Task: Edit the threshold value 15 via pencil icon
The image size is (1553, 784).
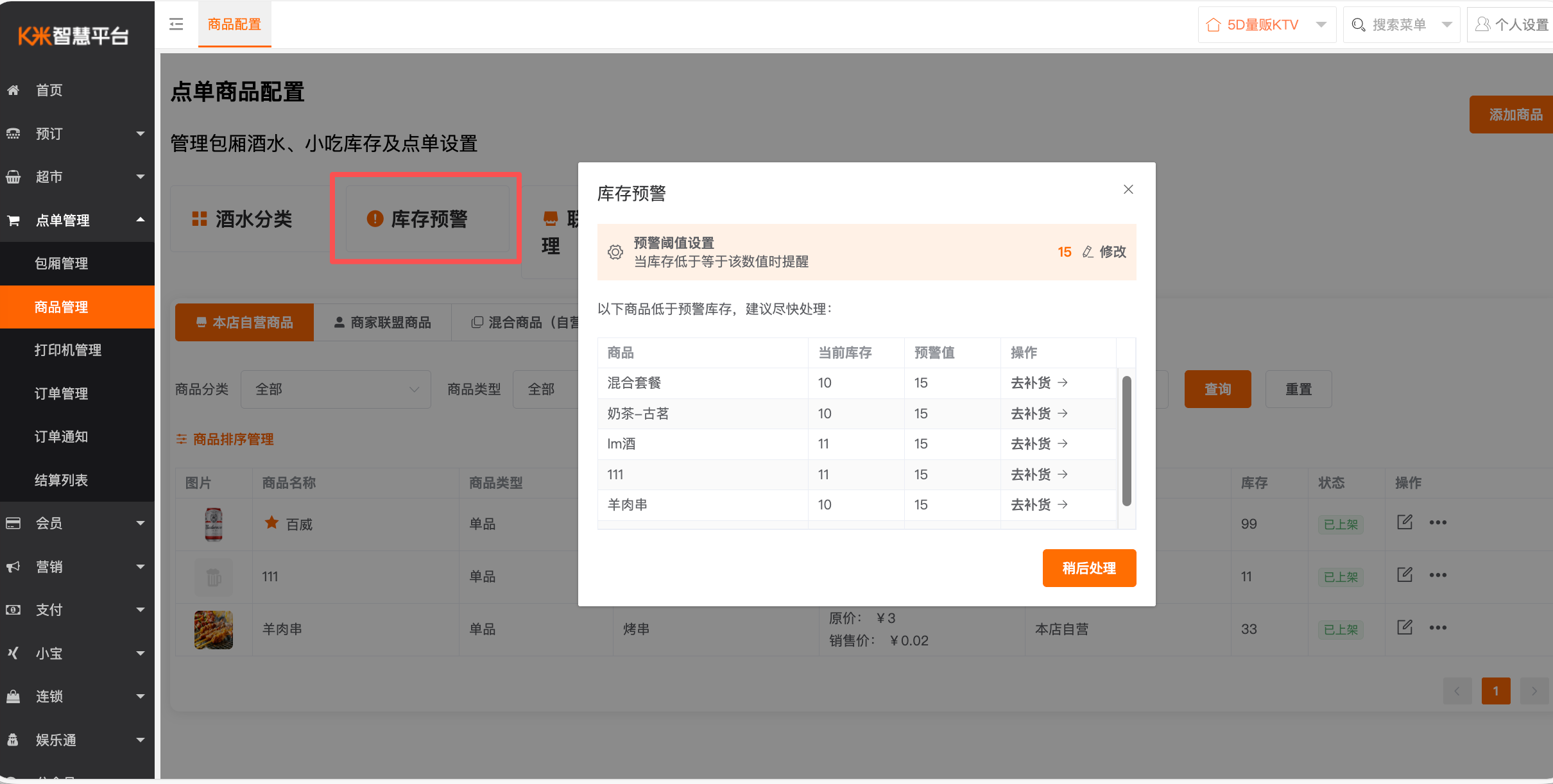Action: 1087,251
